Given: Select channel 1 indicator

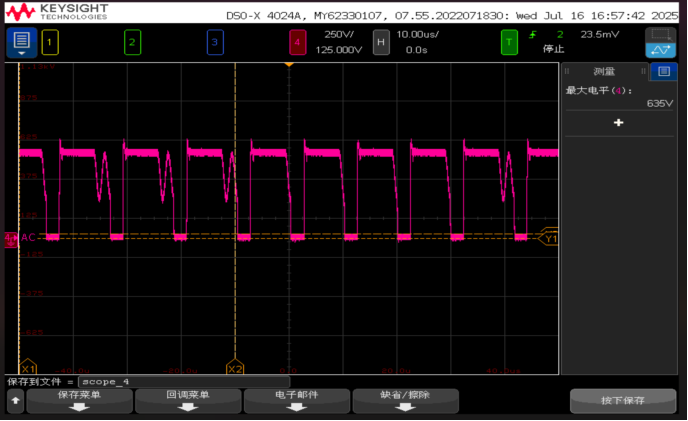Looking at the screenshot, I should pos(50,42).
